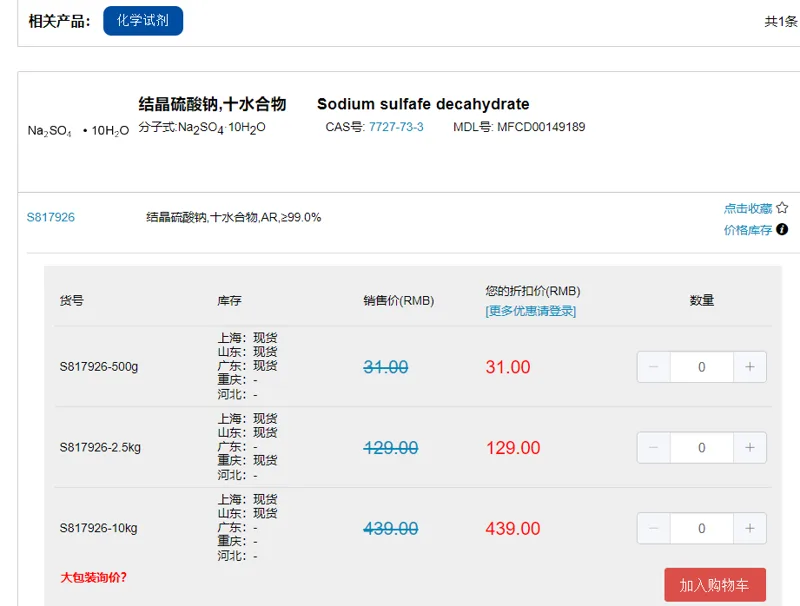Click the 您的折扣价(RMB) column header

(533, 291)
